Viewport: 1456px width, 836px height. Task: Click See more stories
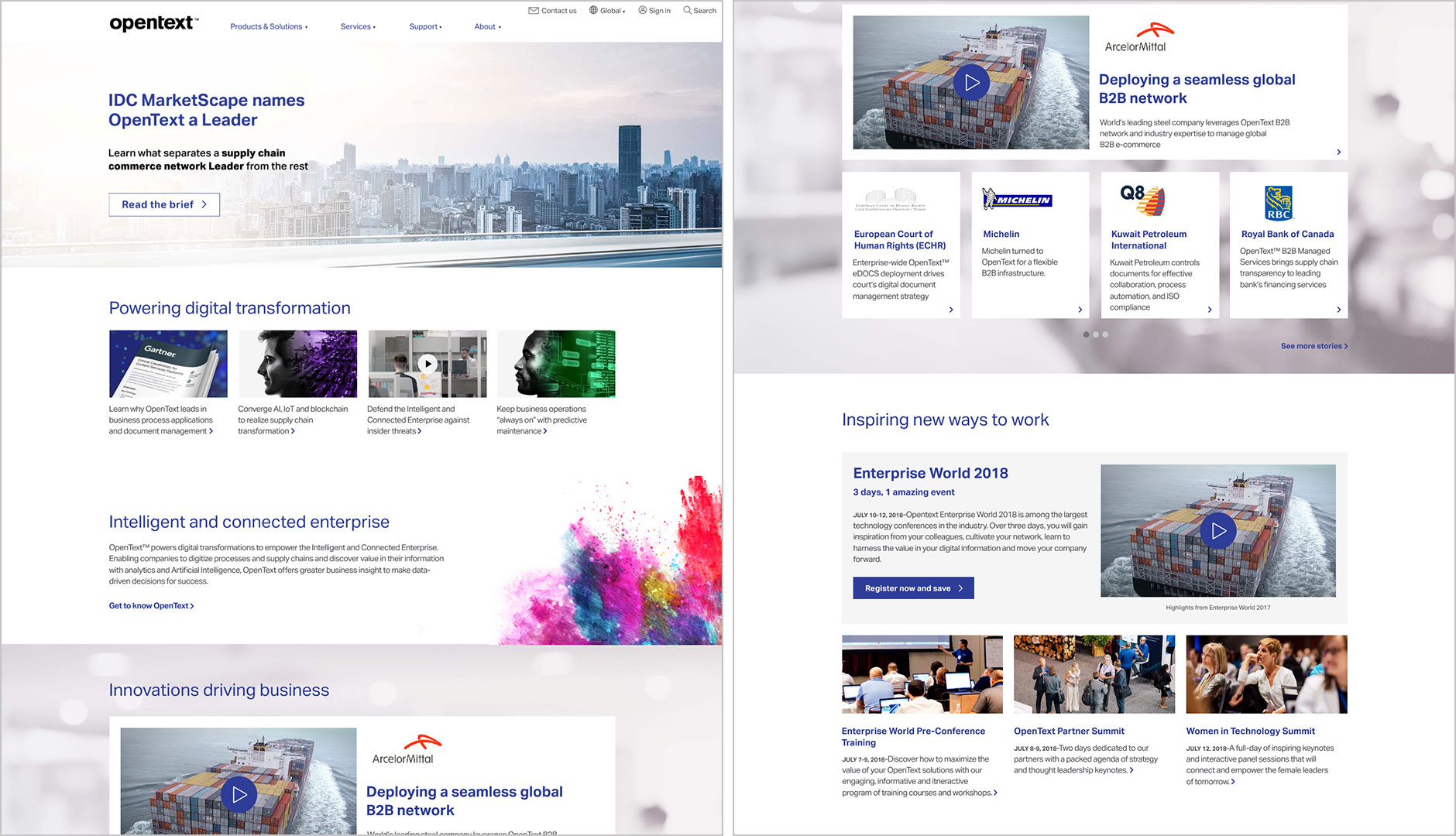[1314, 346]
